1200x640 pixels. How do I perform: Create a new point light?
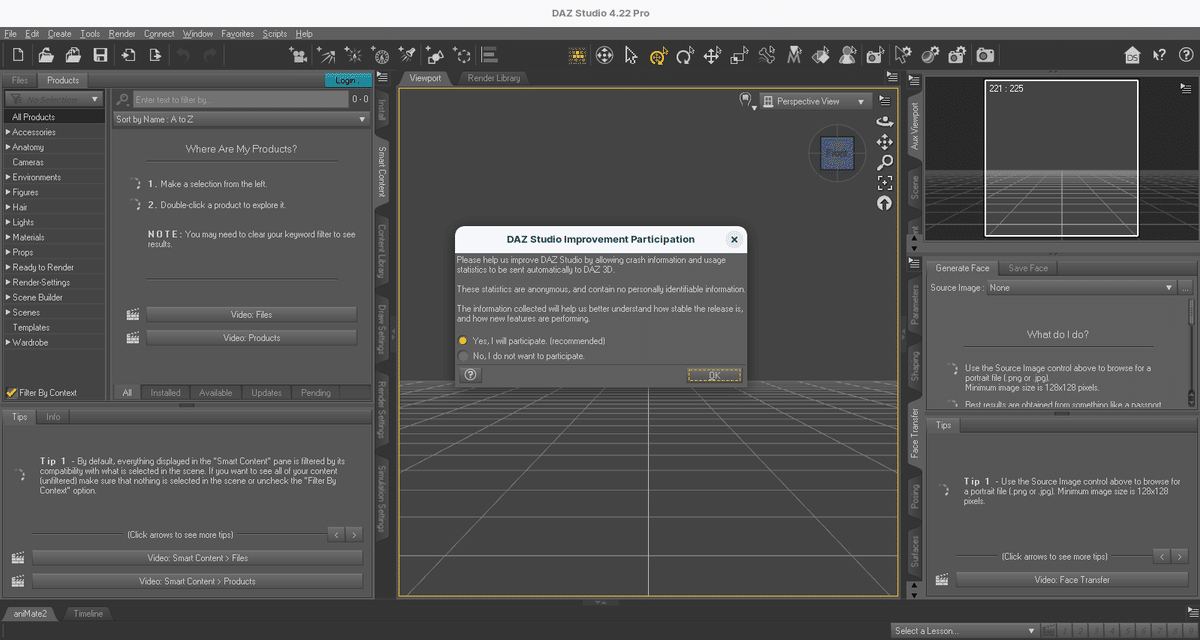tap(353, 55)
